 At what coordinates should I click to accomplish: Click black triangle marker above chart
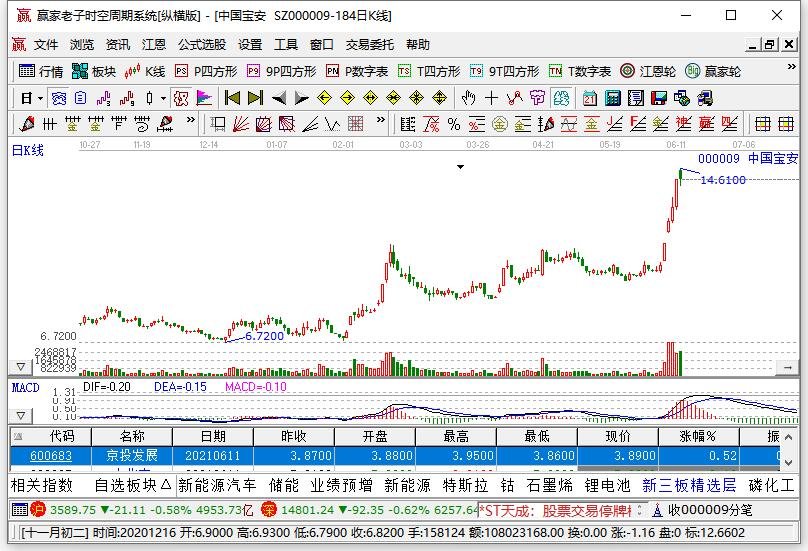click(x=460, y=166)
